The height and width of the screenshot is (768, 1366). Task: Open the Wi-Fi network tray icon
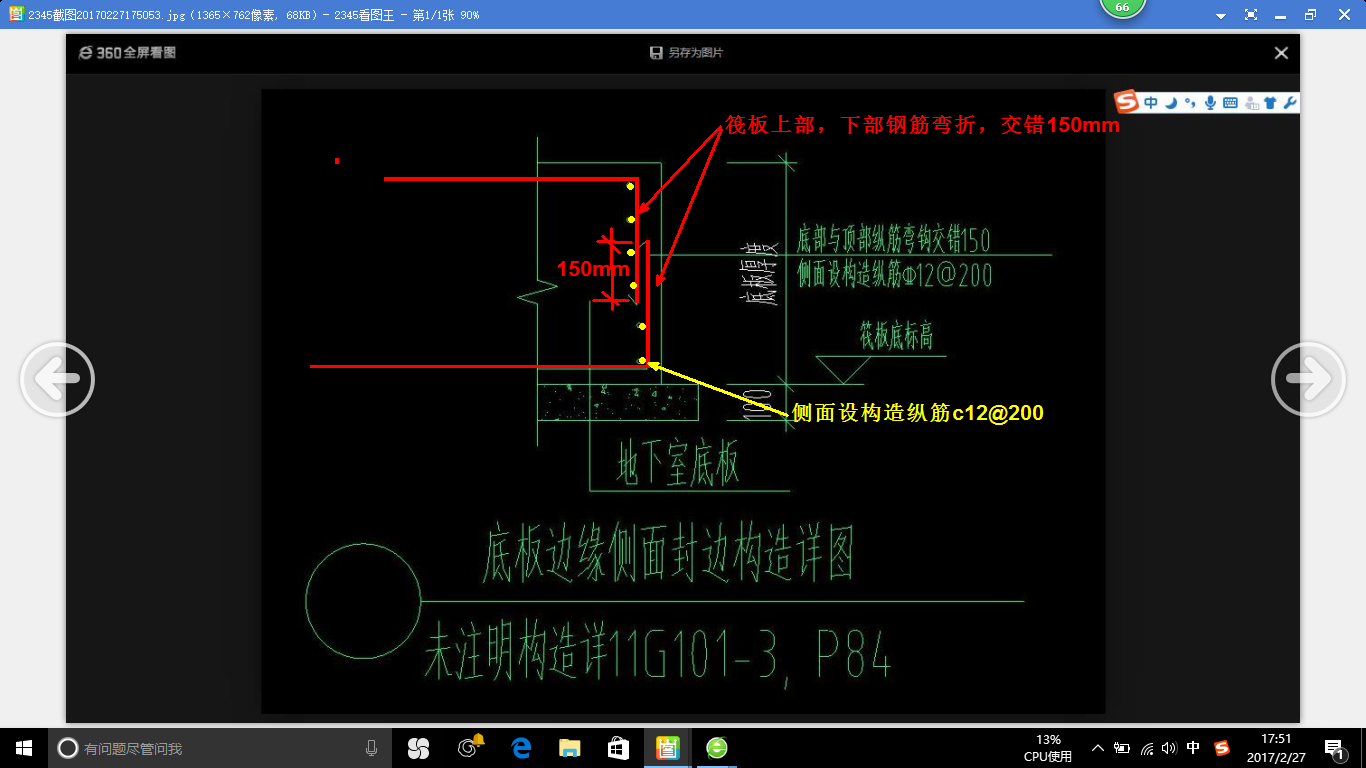point(1147,748)
